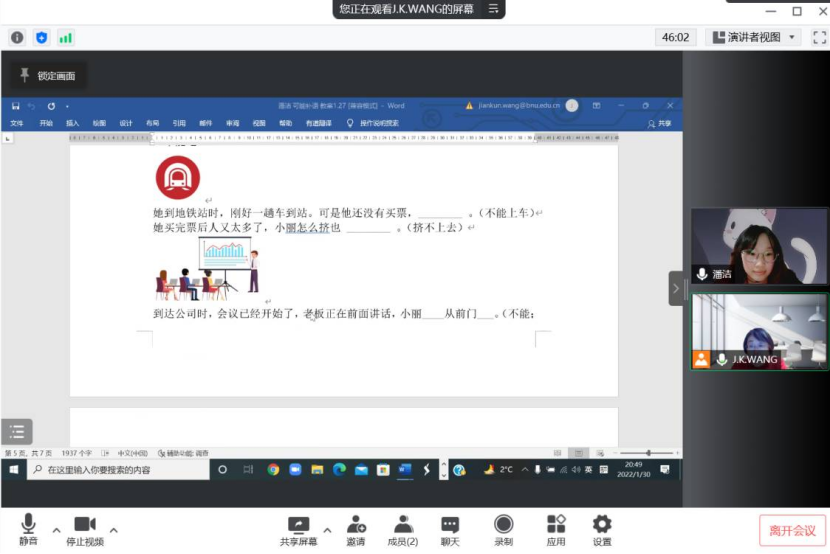Screen dimensions: 830x554
Task: Open the 应用 apps icon
Action: click(x=556, y=528)
